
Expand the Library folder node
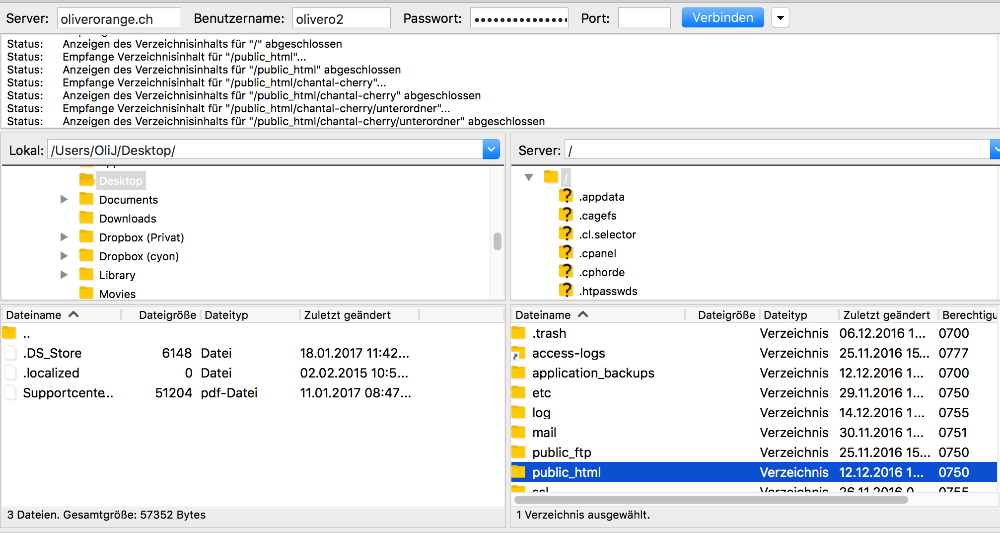(x=64, y=275)
